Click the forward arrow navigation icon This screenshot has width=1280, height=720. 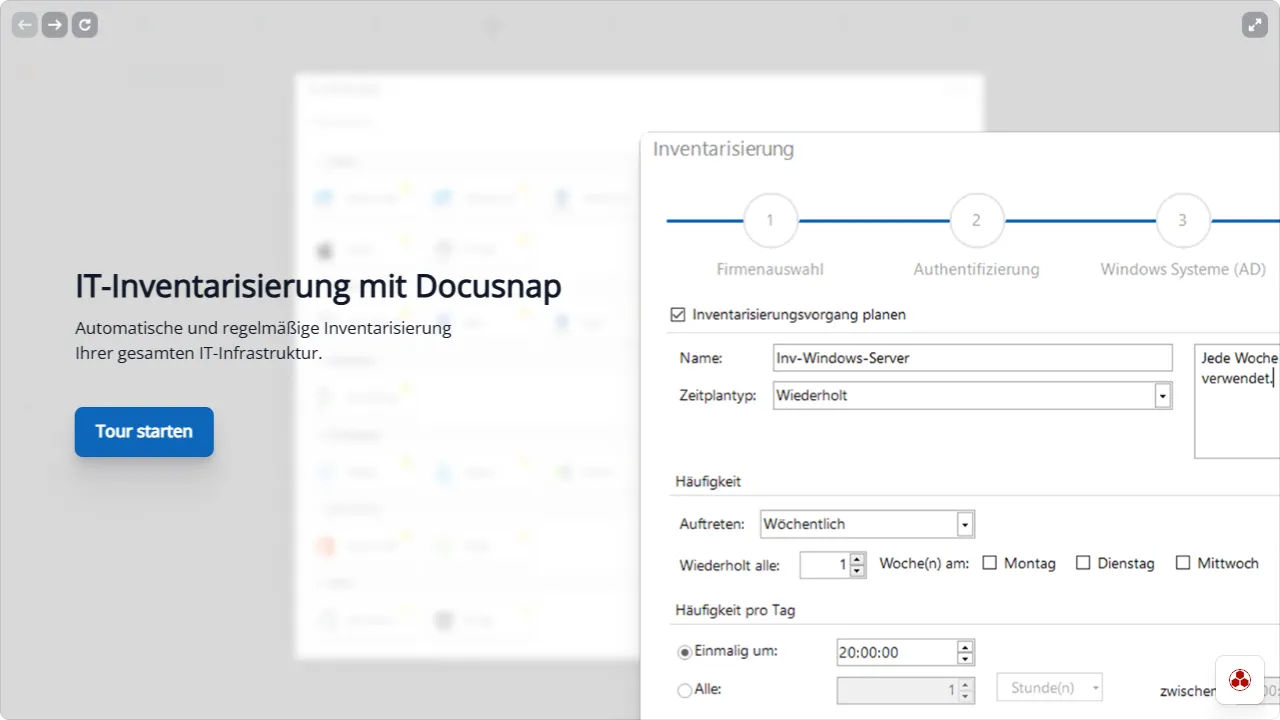(x=55, y=25)
